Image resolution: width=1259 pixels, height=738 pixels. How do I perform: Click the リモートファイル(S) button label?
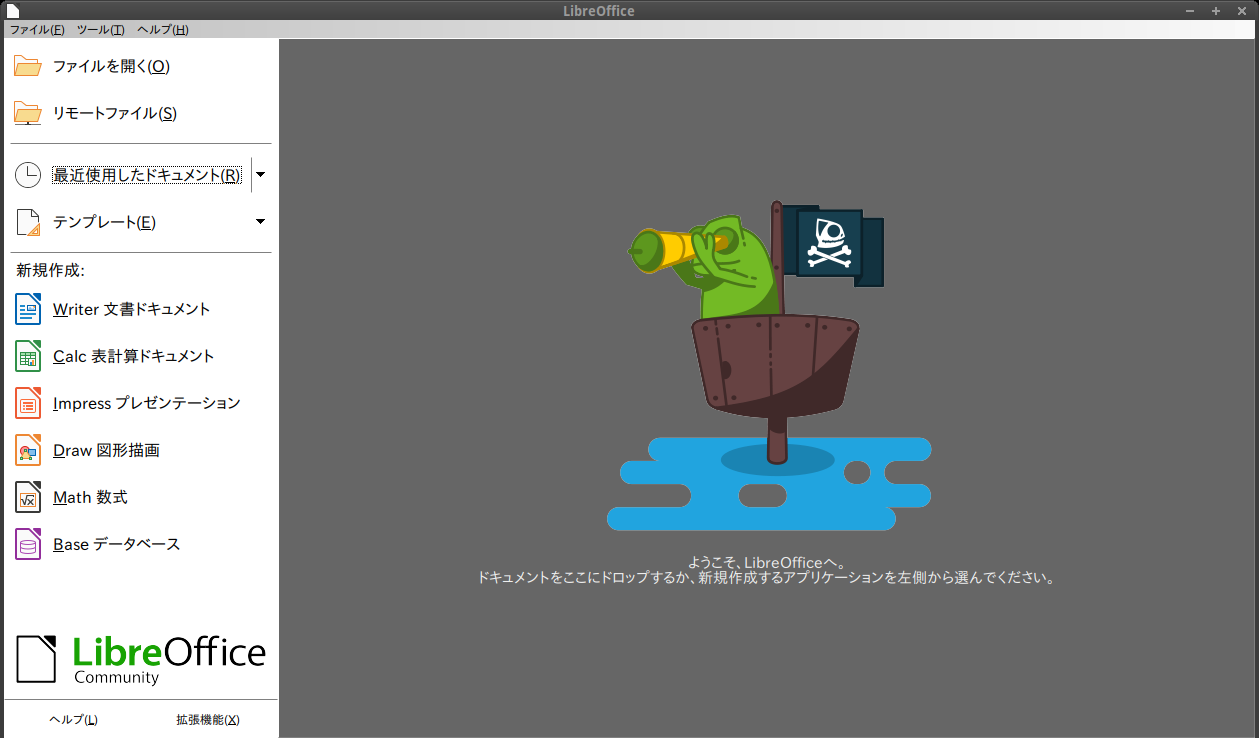tap(115, 114)
